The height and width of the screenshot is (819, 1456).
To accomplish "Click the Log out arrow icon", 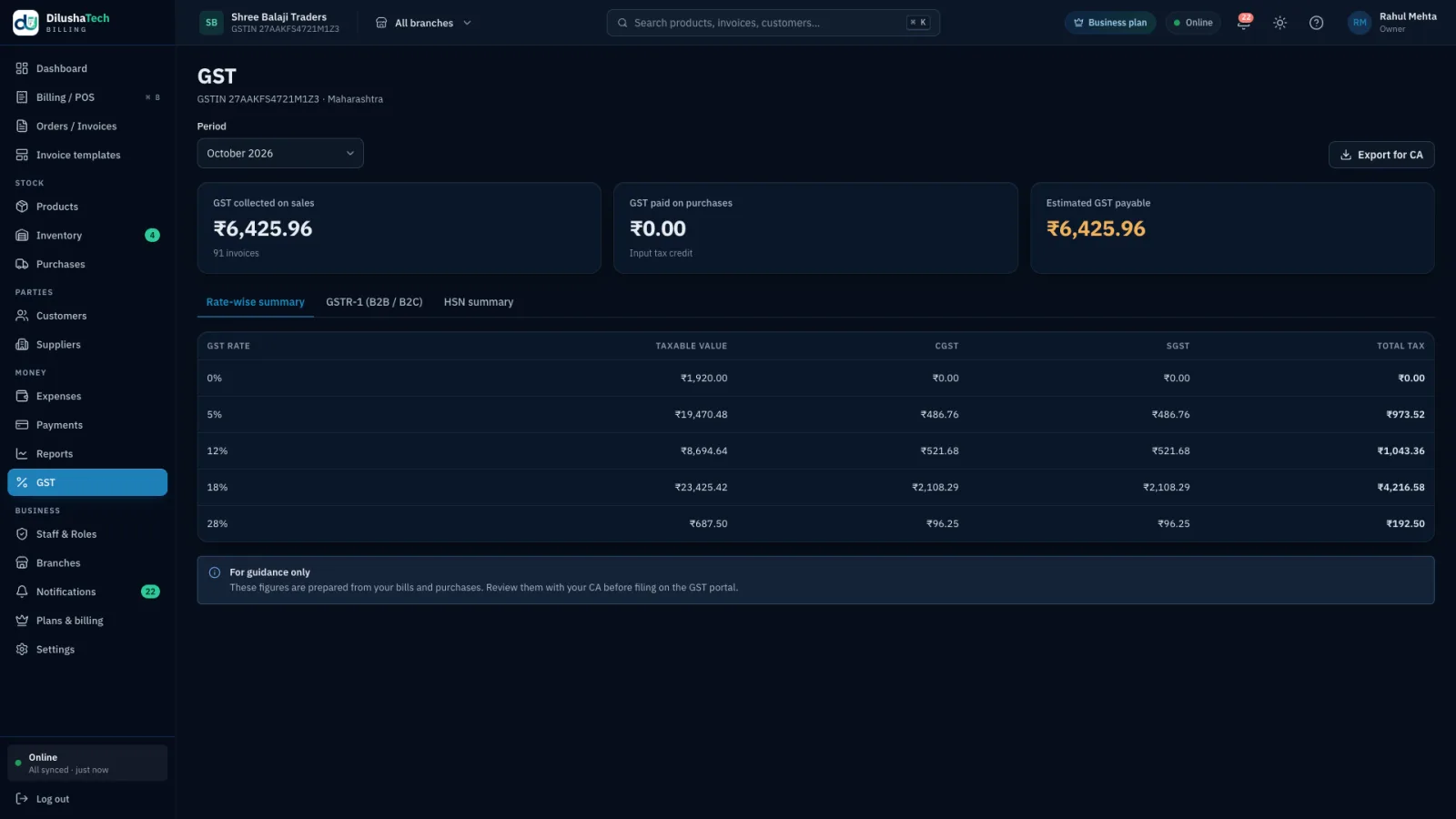I will click(x=22, y=799).
